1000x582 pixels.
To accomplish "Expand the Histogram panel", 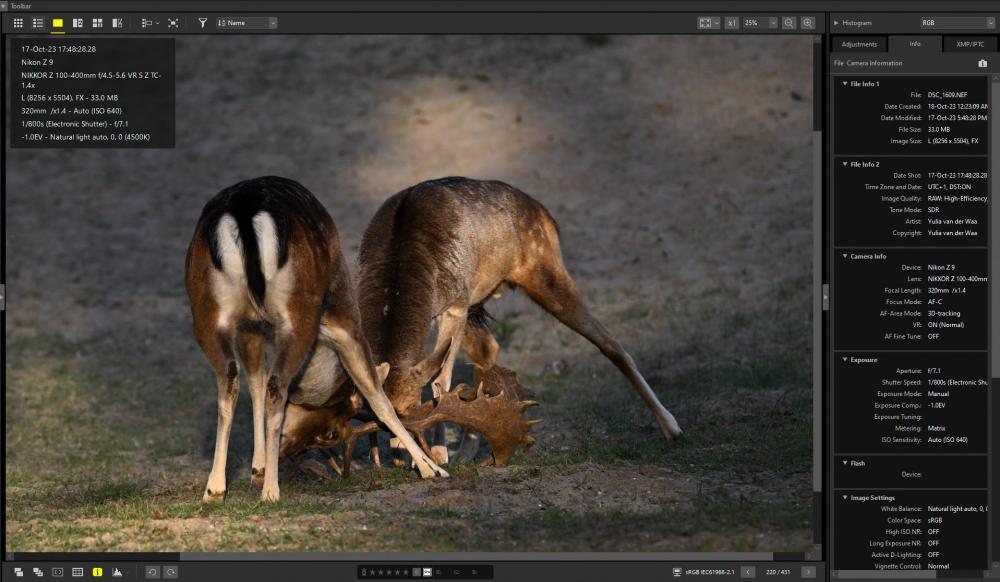I will pyautogui.click(x=836, y=23).
